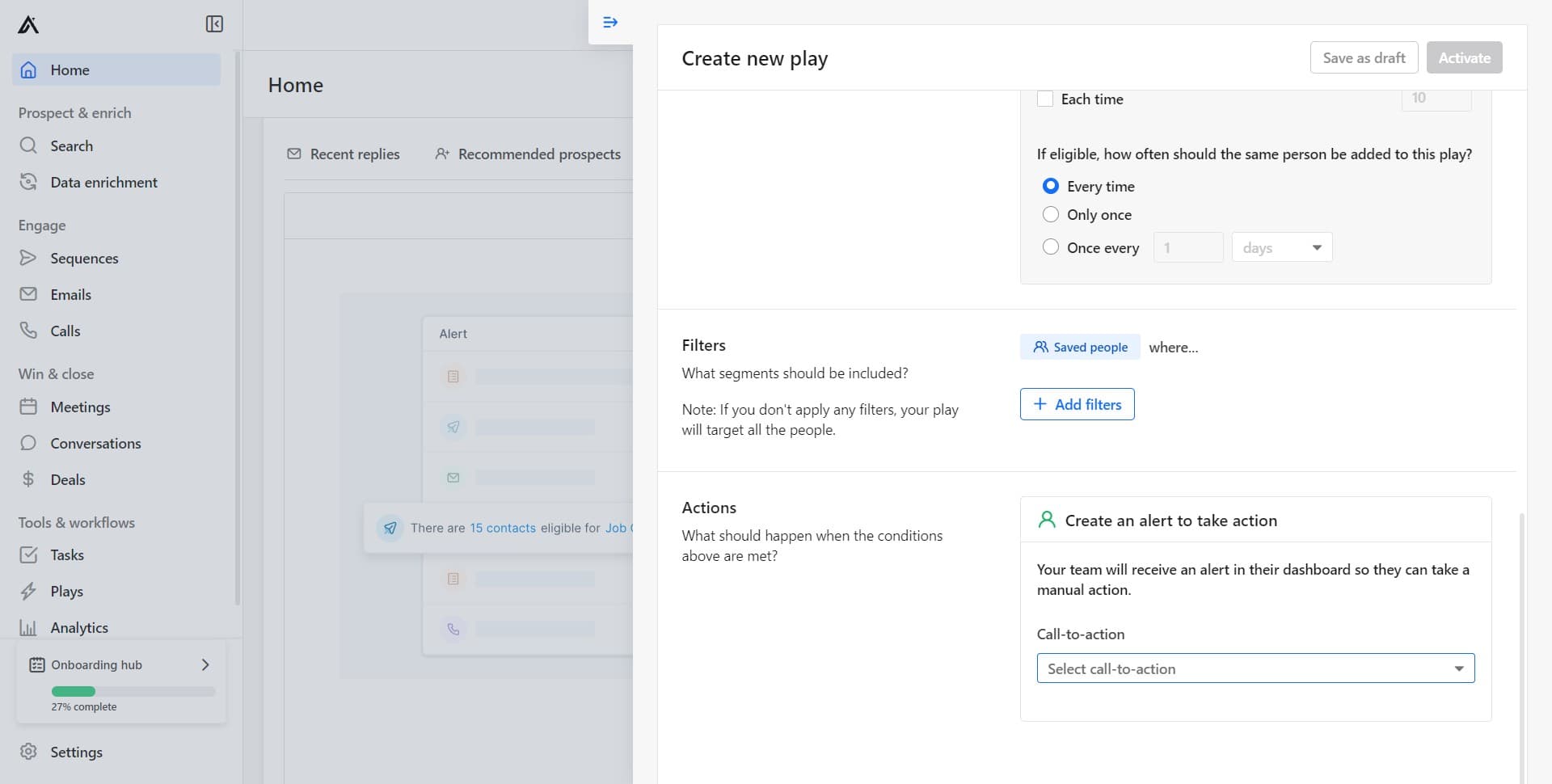Switch to Recommended prospects tab
This screenshot has width=1552, height=784.
click(x=528, y=154)
